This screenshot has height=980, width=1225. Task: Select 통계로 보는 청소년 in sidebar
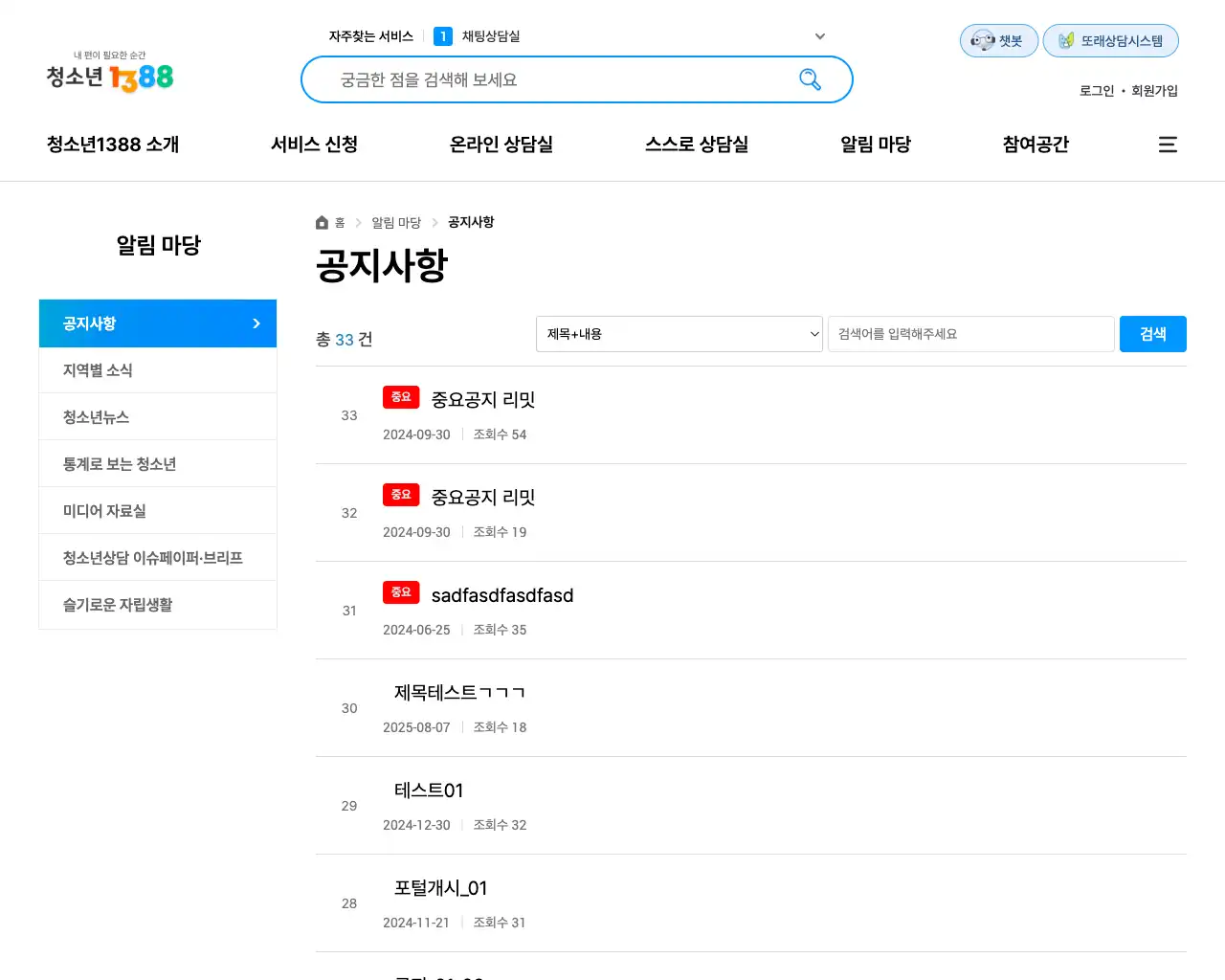click(x=158, y=464)
